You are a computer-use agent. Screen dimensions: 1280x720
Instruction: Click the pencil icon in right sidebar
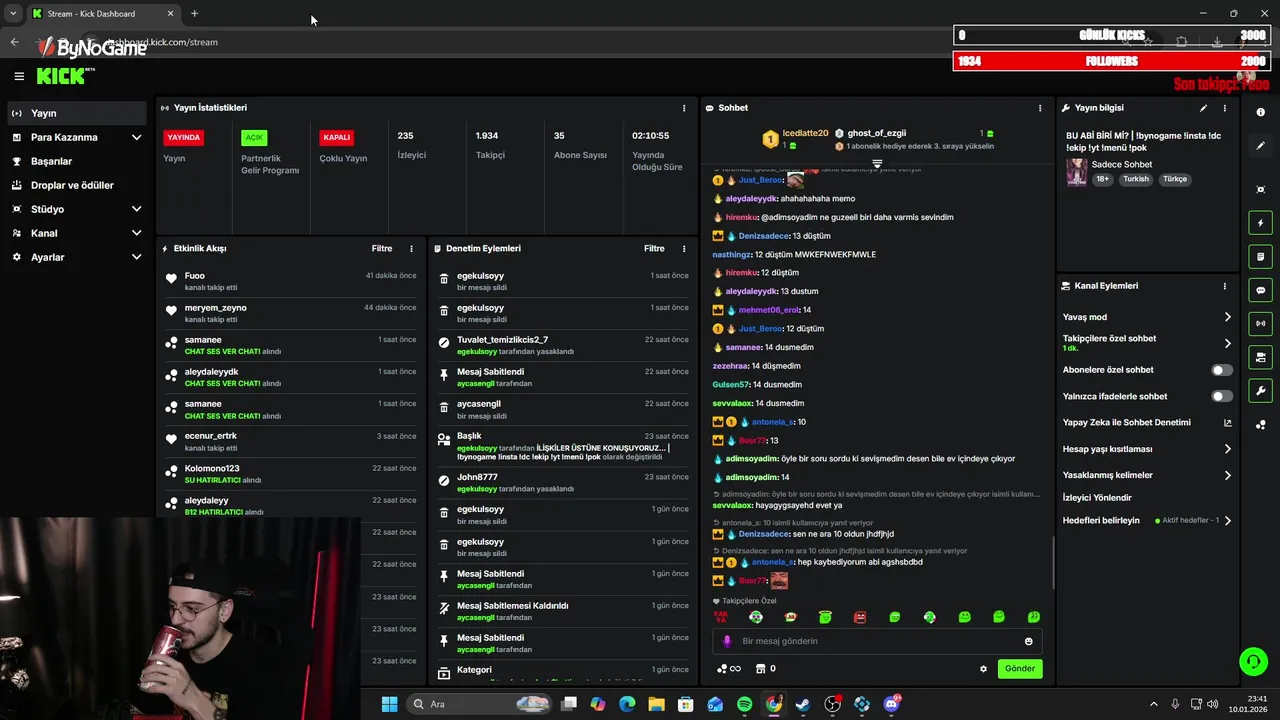[x=1260, y=146]
